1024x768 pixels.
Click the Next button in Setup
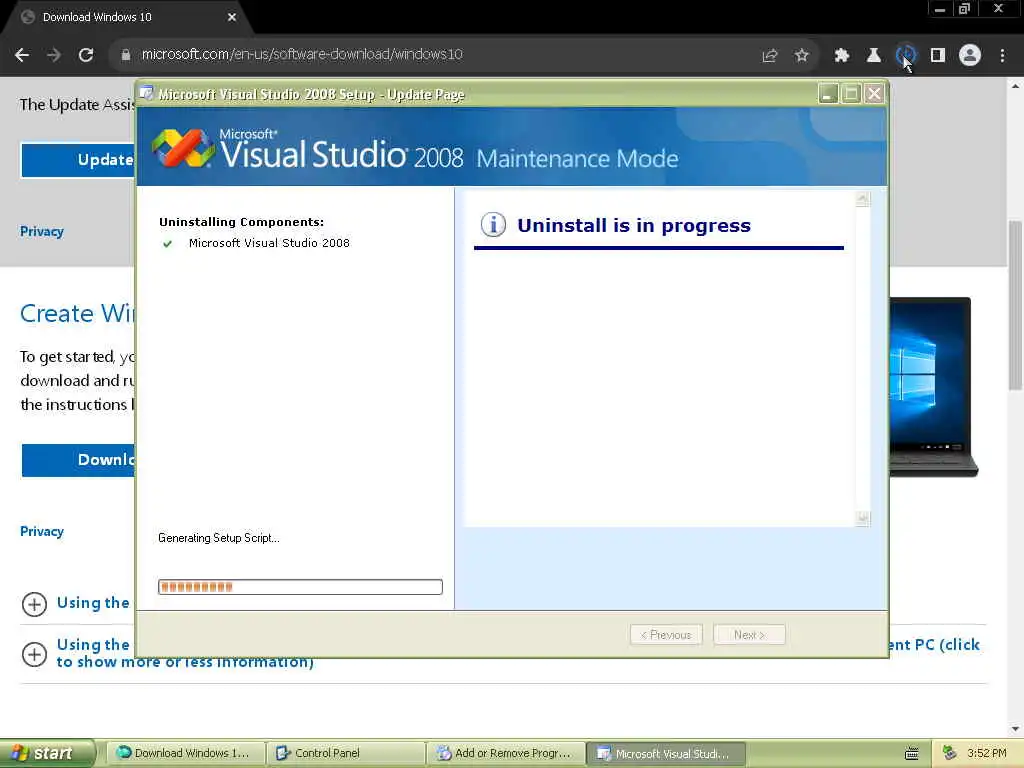[x=749, y=635]
